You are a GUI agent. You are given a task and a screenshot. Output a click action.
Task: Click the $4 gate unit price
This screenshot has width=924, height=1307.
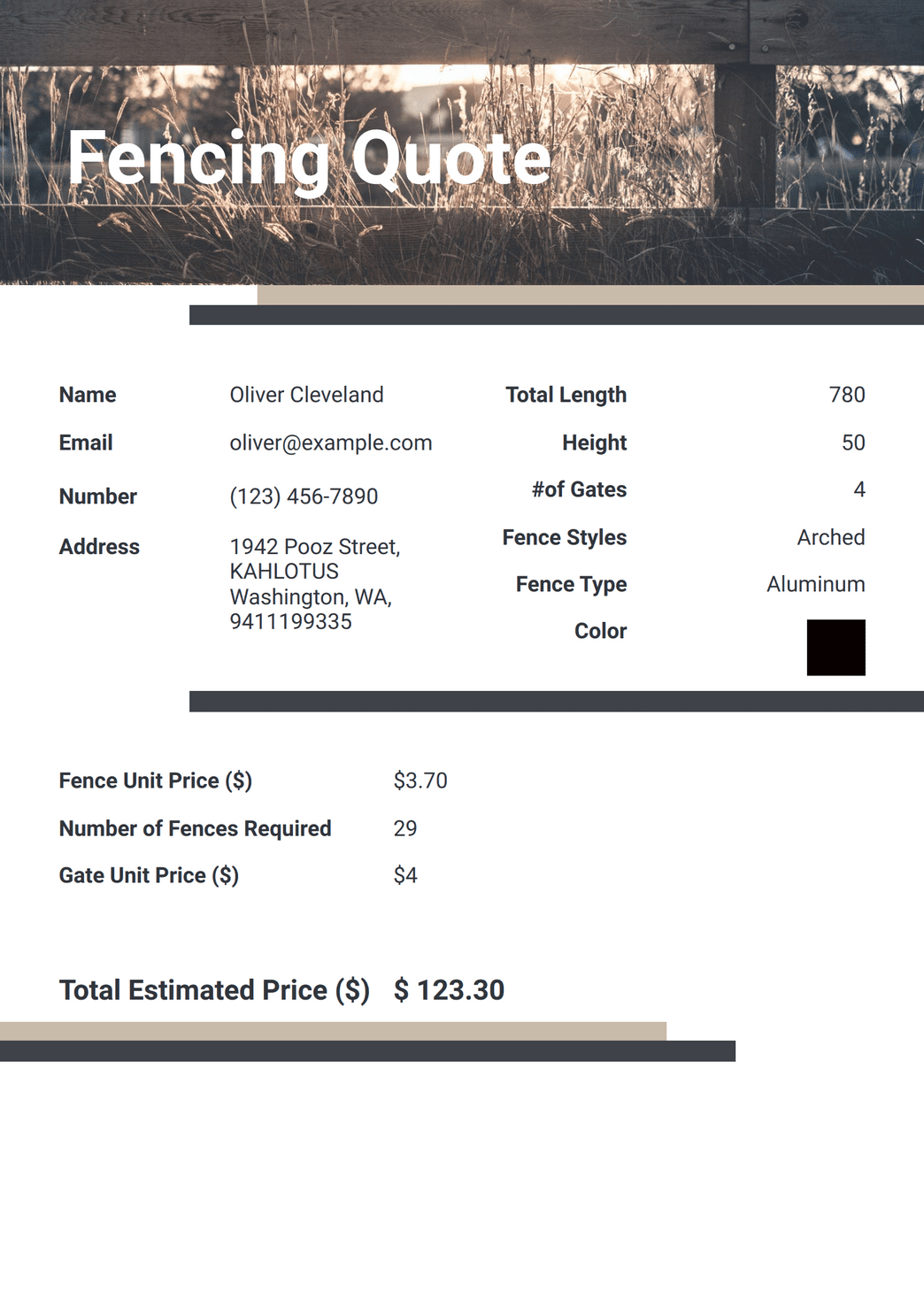click(405, 875)
